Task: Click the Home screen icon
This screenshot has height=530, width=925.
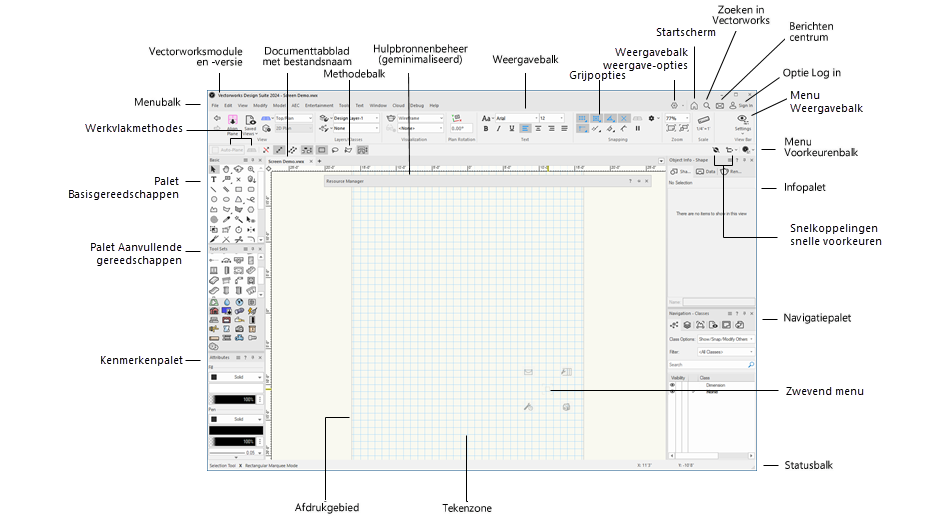Action: pyautogui.click(x=693, y=105)
